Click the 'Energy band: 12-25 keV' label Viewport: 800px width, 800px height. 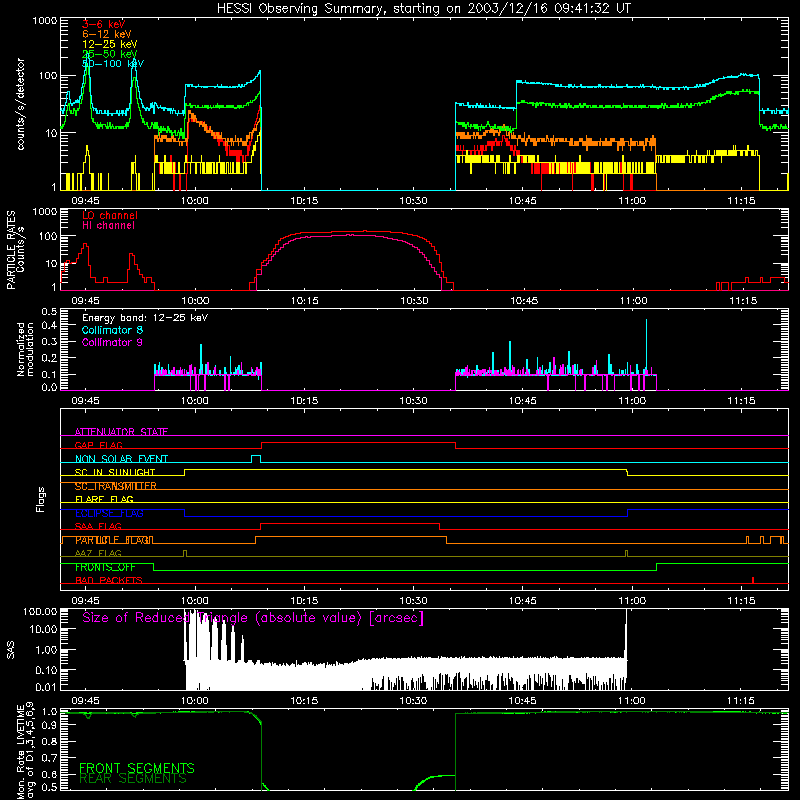[145, 318]
